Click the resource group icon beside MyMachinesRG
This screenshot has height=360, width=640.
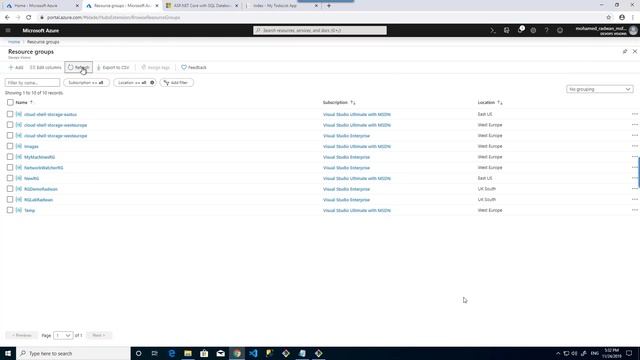coord(19,157)
